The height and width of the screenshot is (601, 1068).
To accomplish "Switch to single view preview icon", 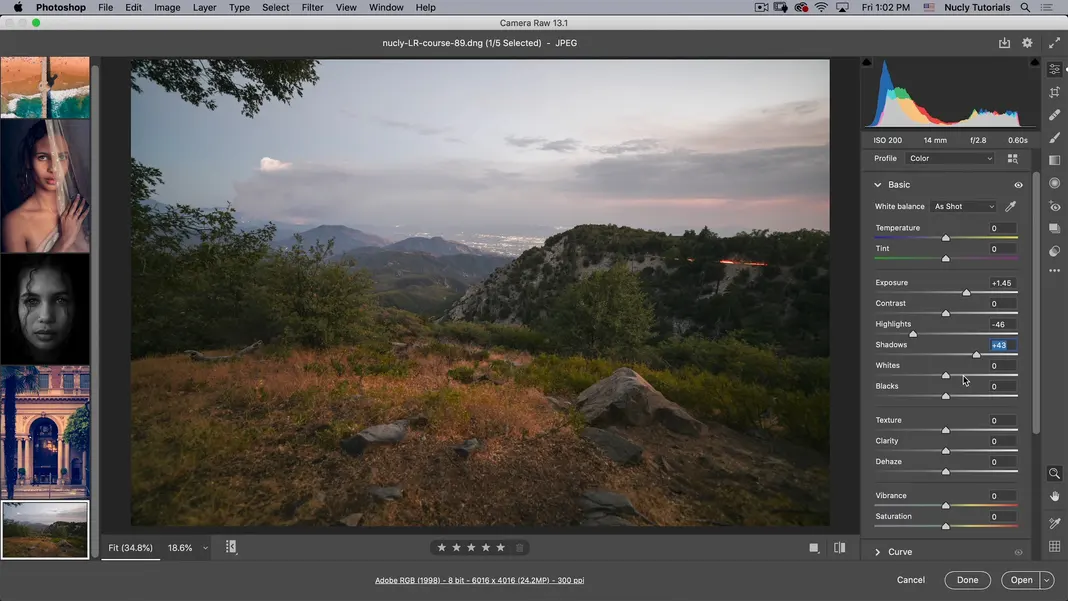I will coord(814,548).
